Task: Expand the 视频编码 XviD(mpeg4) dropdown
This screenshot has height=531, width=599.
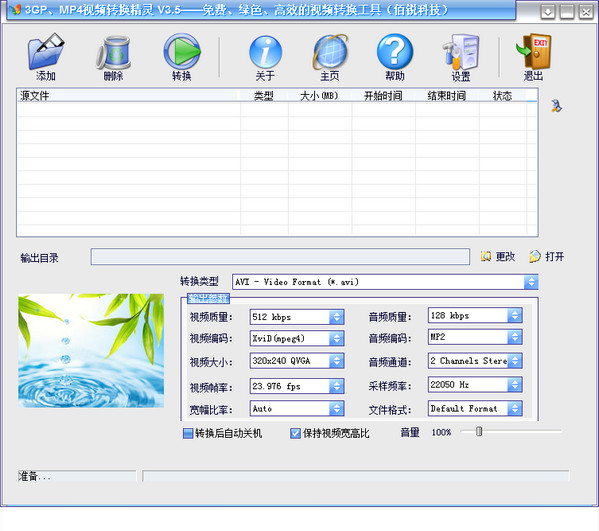Action: [x=336, y=338]
